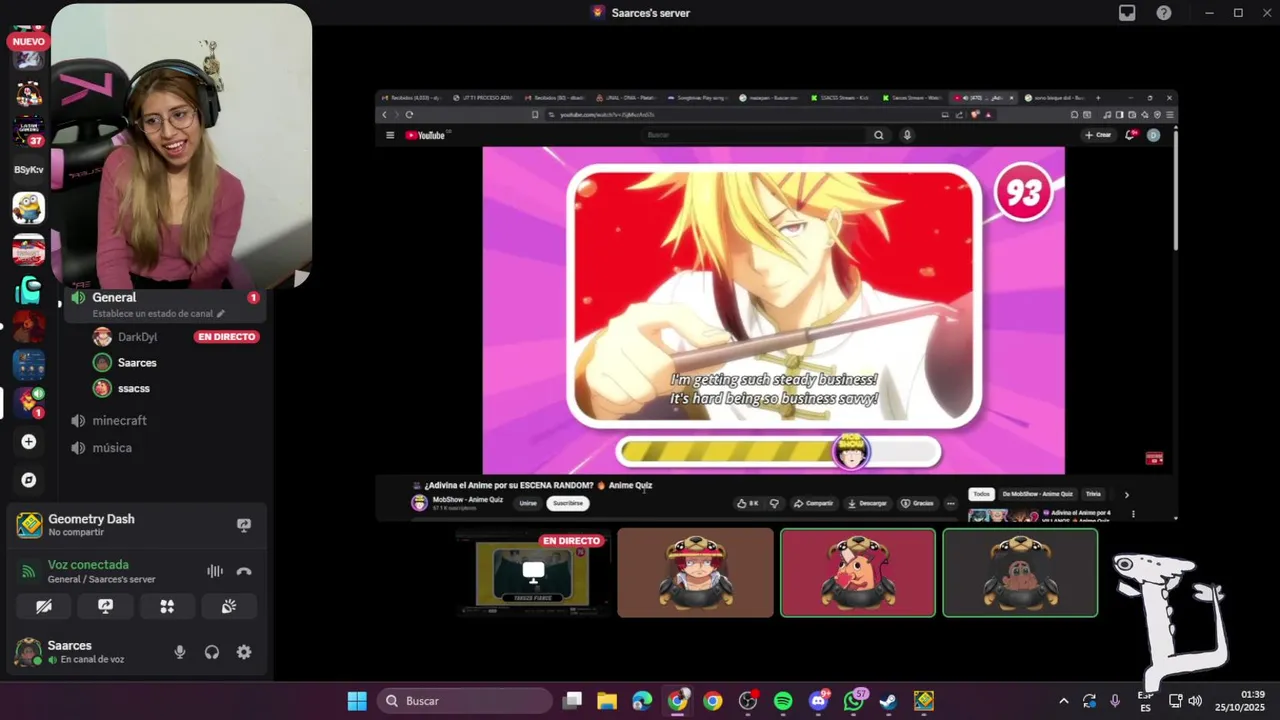1280x720 pixels.
Task: Select the Trivia filter chip
Action: tap(1094, 494)
